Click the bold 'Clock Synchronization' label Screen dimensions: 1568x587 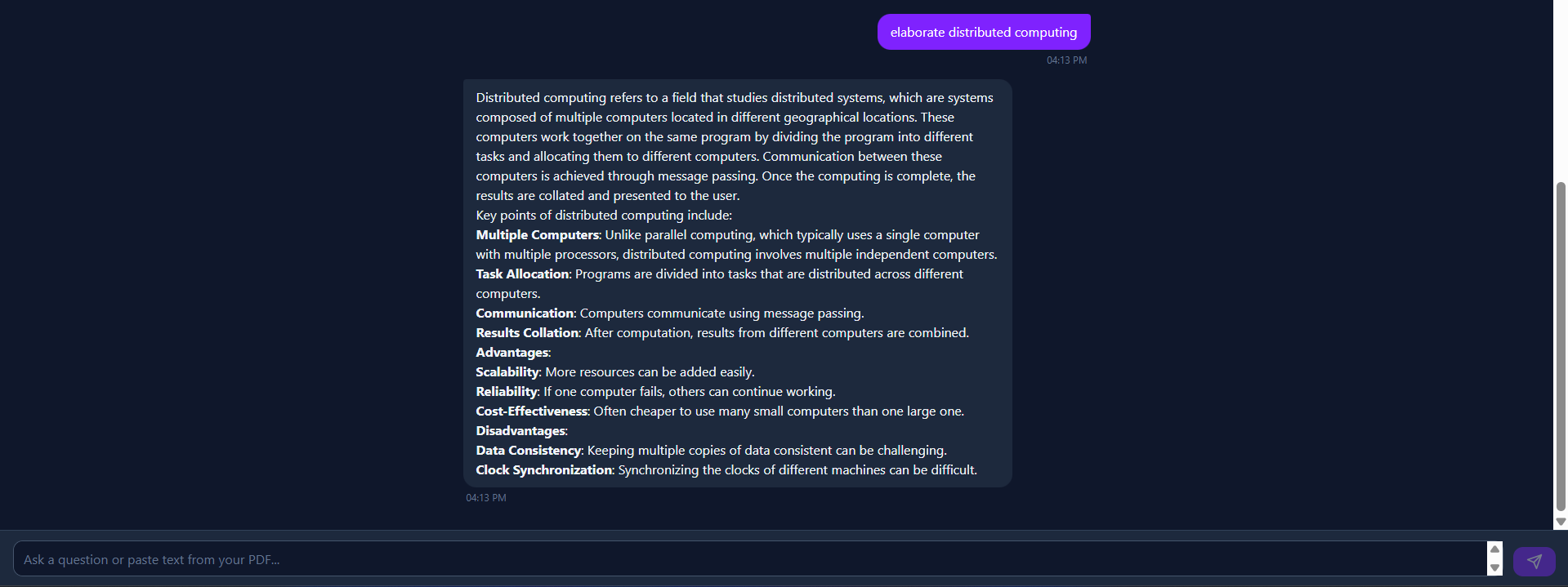click(x=544, y=470)
